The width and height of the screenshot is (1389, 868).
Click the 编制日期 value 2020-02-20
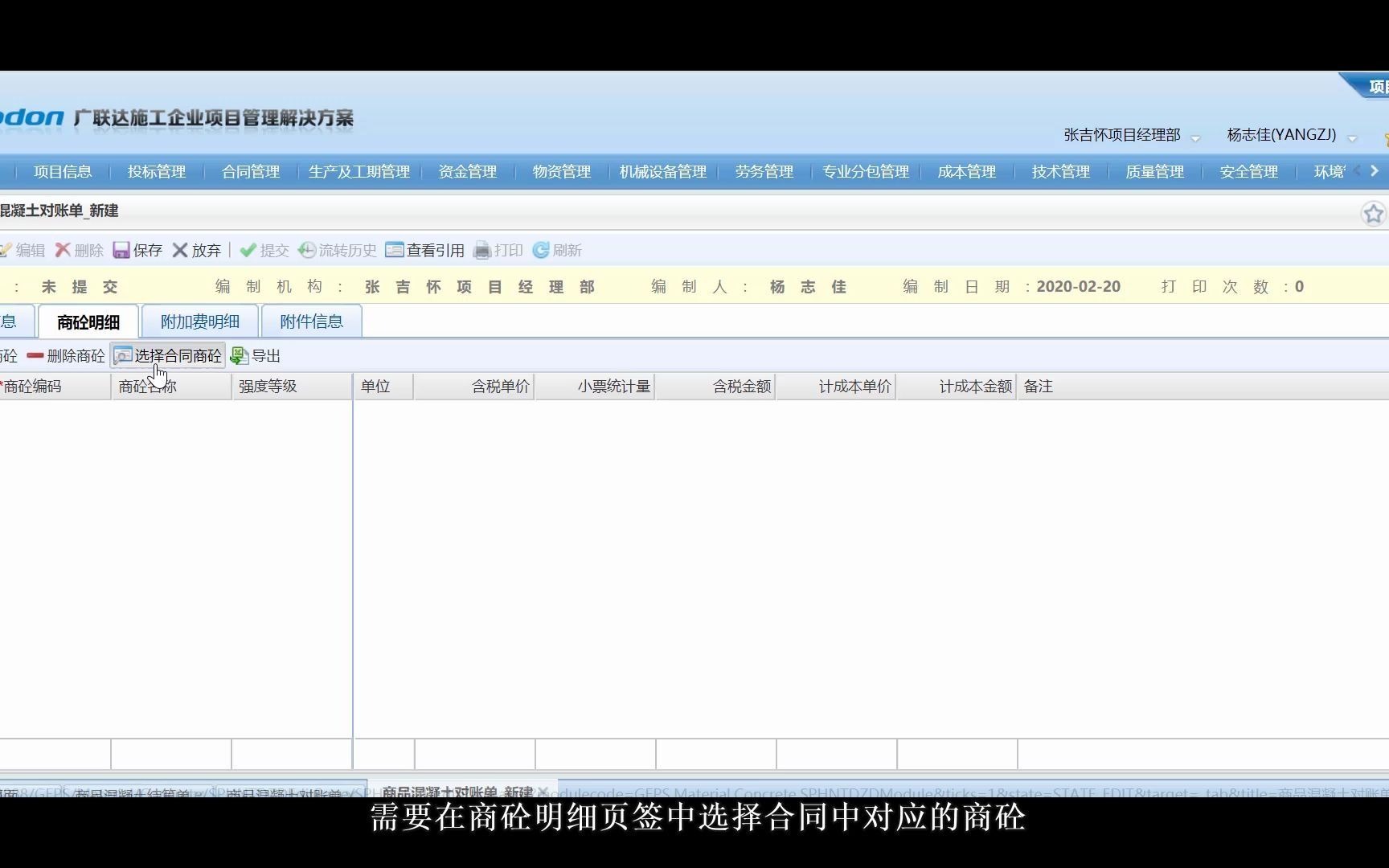click(1078, 287)
